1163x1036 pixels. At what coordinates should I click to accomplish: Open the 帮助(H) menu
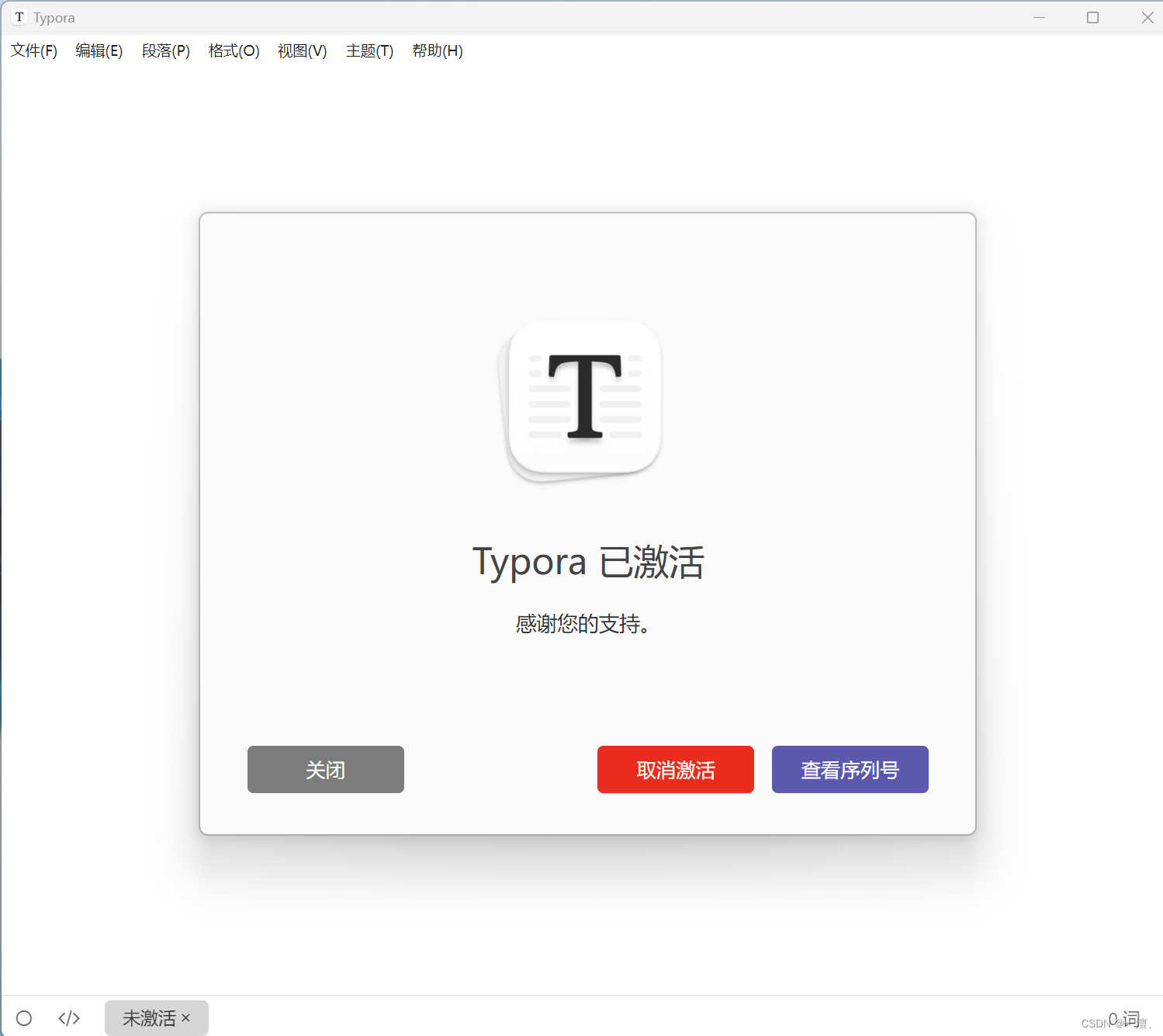(437, 50)
